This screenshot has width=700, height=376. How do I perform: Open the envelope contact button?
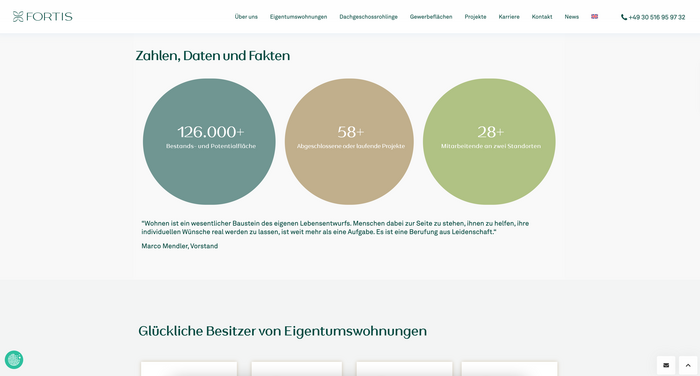666,365
